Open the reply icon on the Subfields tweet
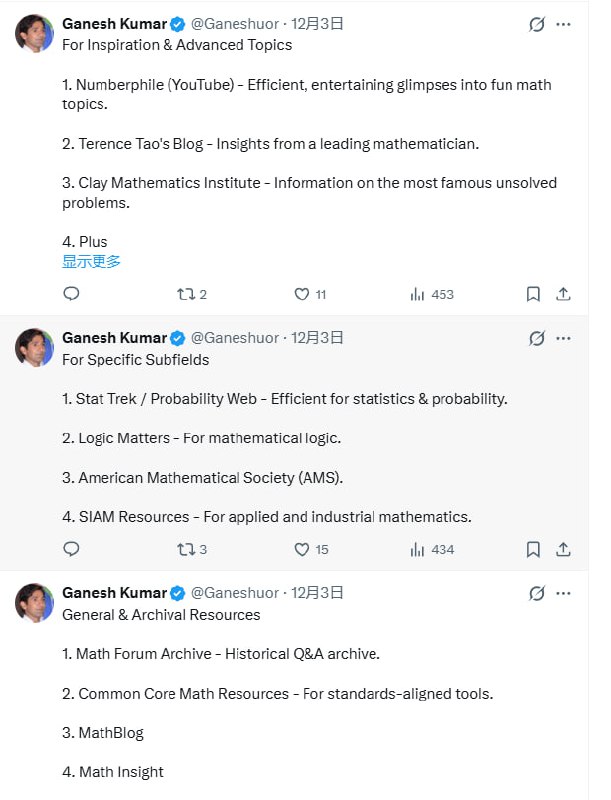Image resolution: width=611 pixels, height=800 pixels. coord(71,549)
